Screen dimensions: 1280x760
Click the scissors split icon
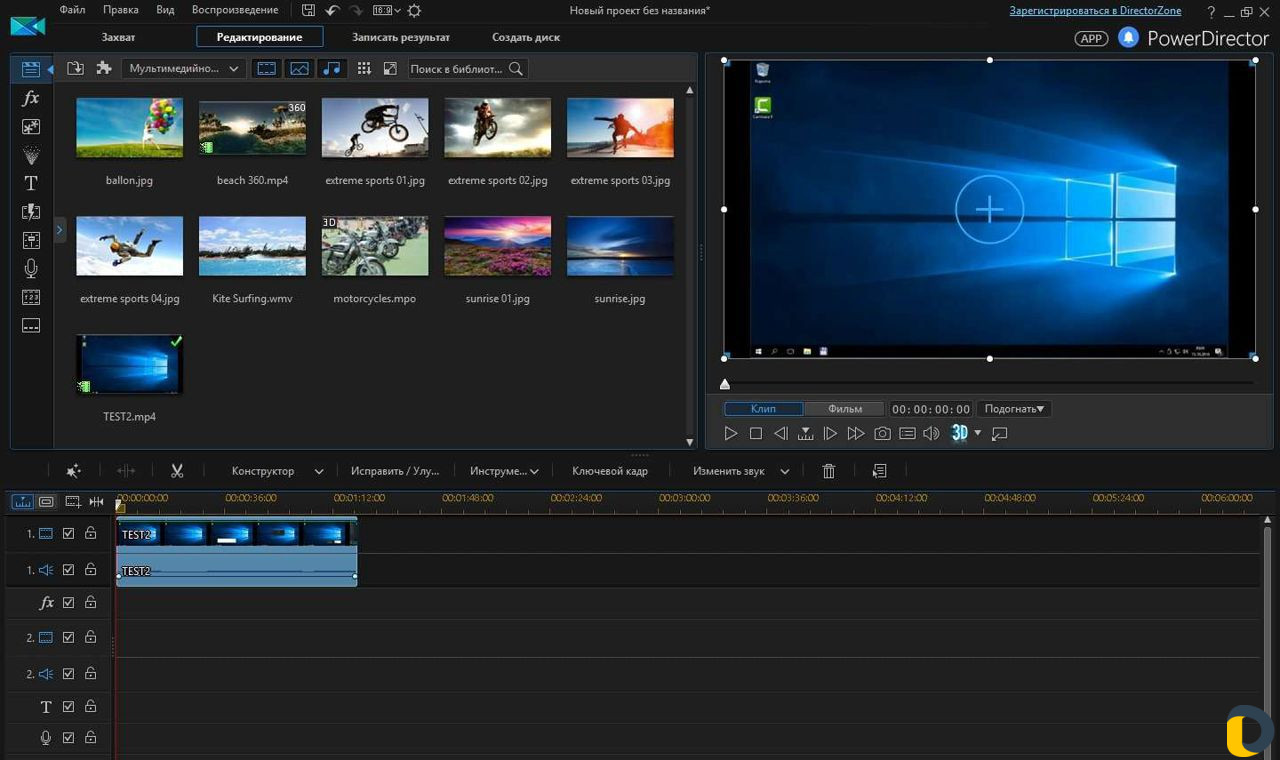[177, 471]
